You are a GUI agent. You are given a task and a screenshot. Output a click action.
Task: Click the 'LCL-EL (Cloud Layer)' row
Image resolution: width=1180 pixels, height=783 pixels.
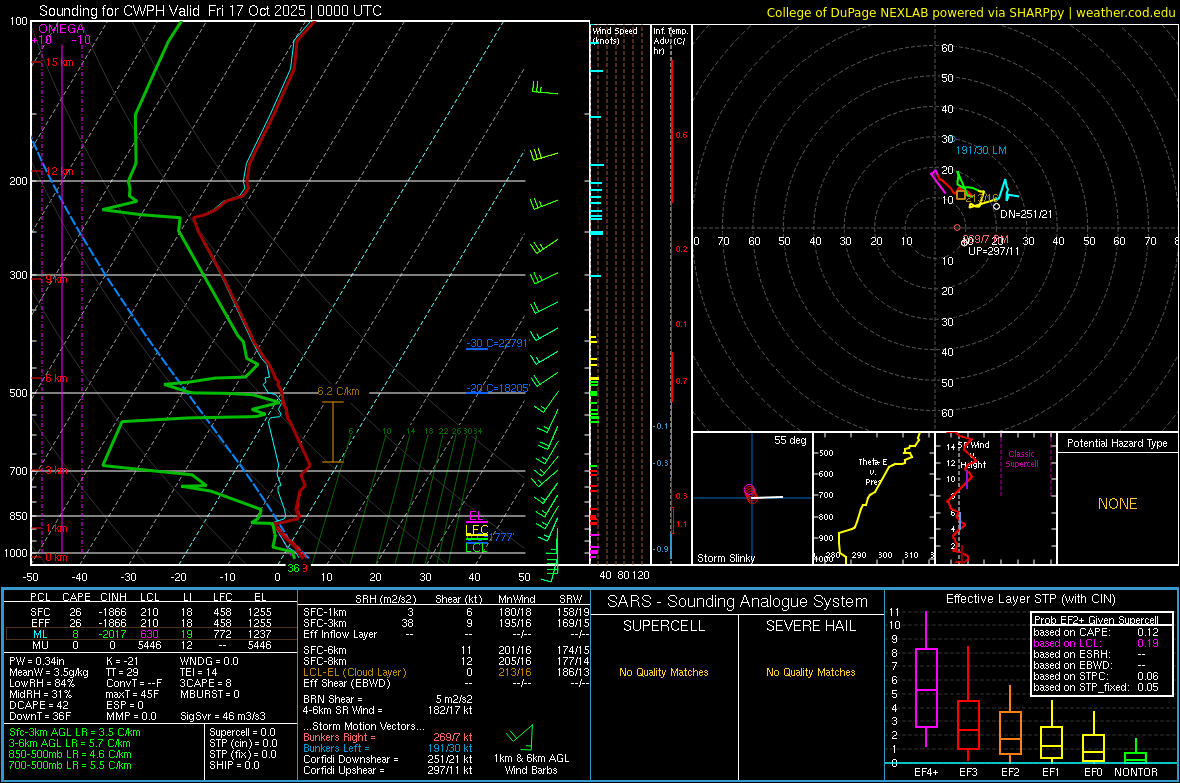[x=446, y=672]
